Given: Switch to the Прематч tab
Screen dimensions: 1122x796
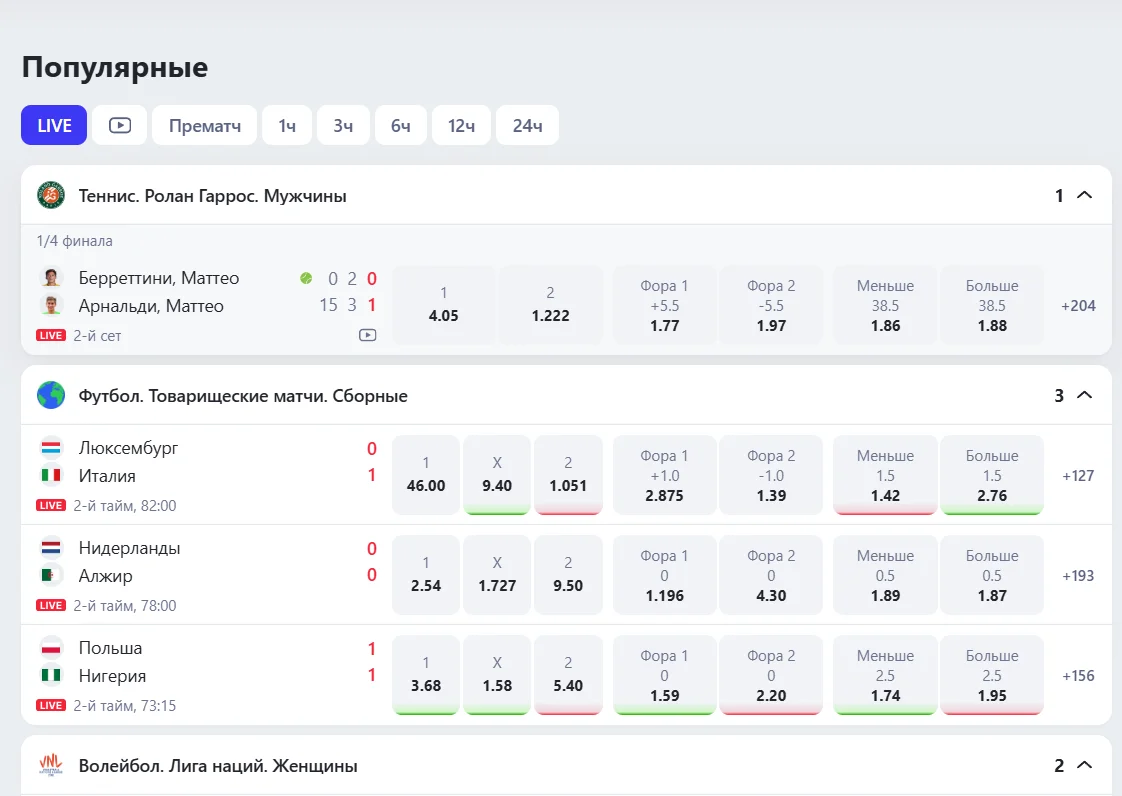Looking at the screenshot, I should coord(205,125).
